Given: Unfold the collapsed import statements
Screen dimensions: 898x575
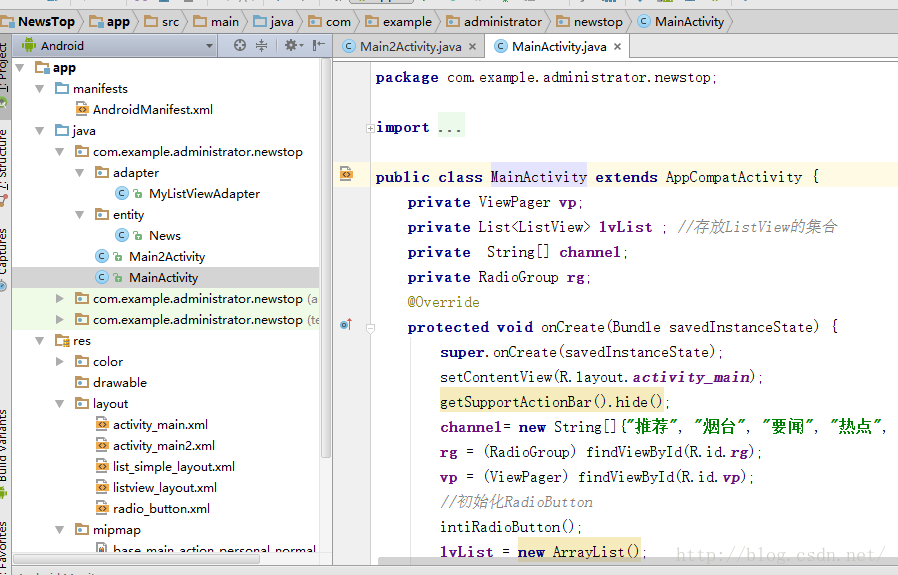Looking at the screenshot, I should point(369,128).
